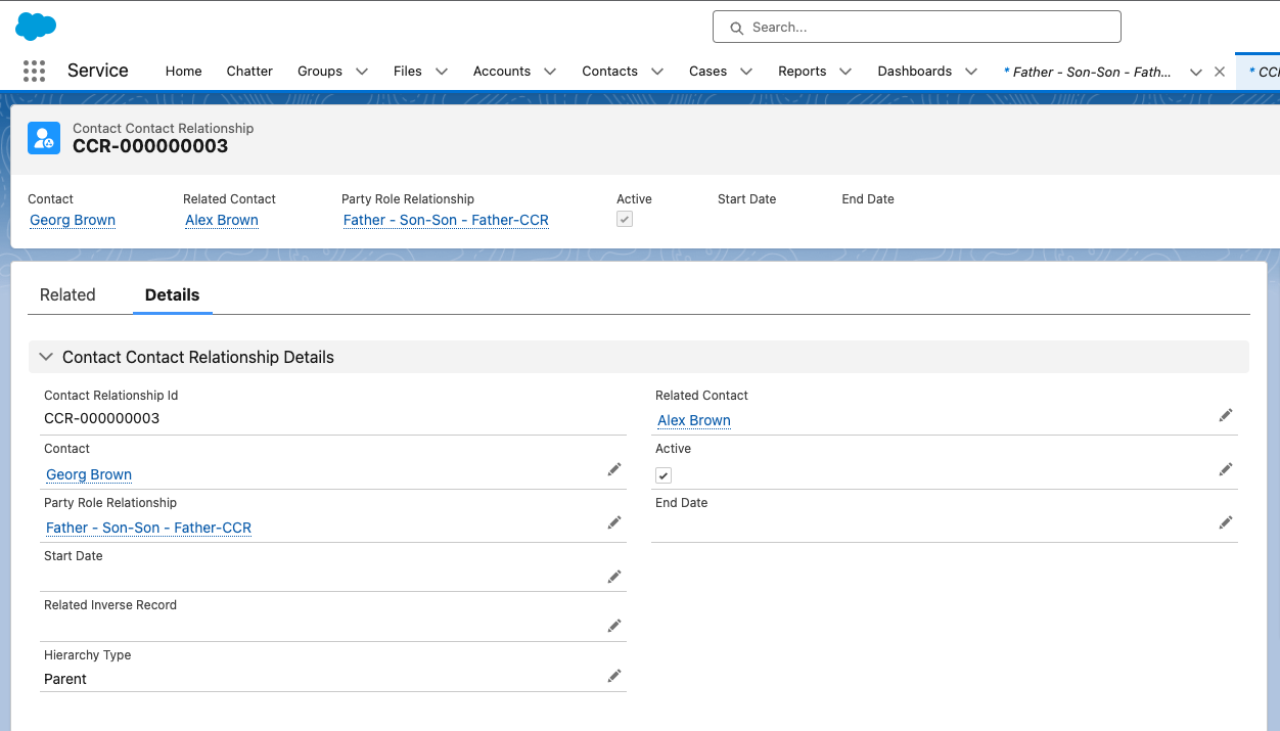This screenshot has width=1280, height=731.
Task: Open the Reports dropdown chevron
Action: [x=845, y=71]
